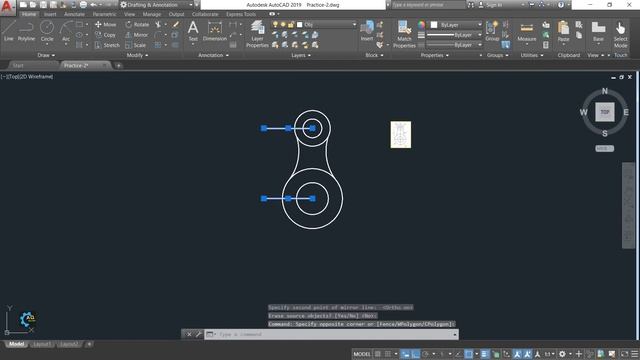Viewport: 640px width, 360px height.
Task: Click the WCS button below ViewCube
Action: pyautogui.click(x=604, y=149)
